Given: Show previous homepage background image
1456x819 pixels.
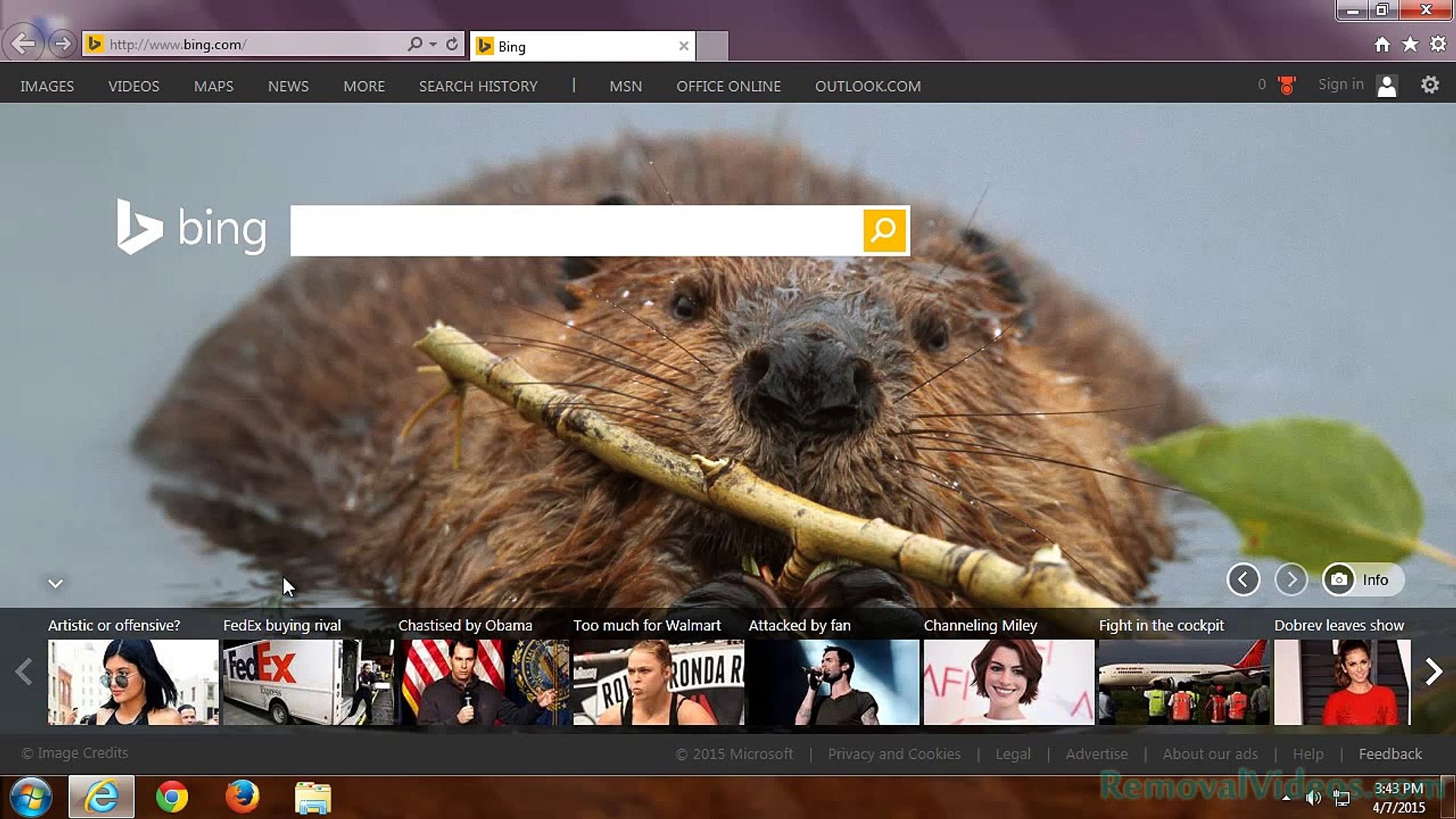Looking at the screenshot, I should 1243,580.
